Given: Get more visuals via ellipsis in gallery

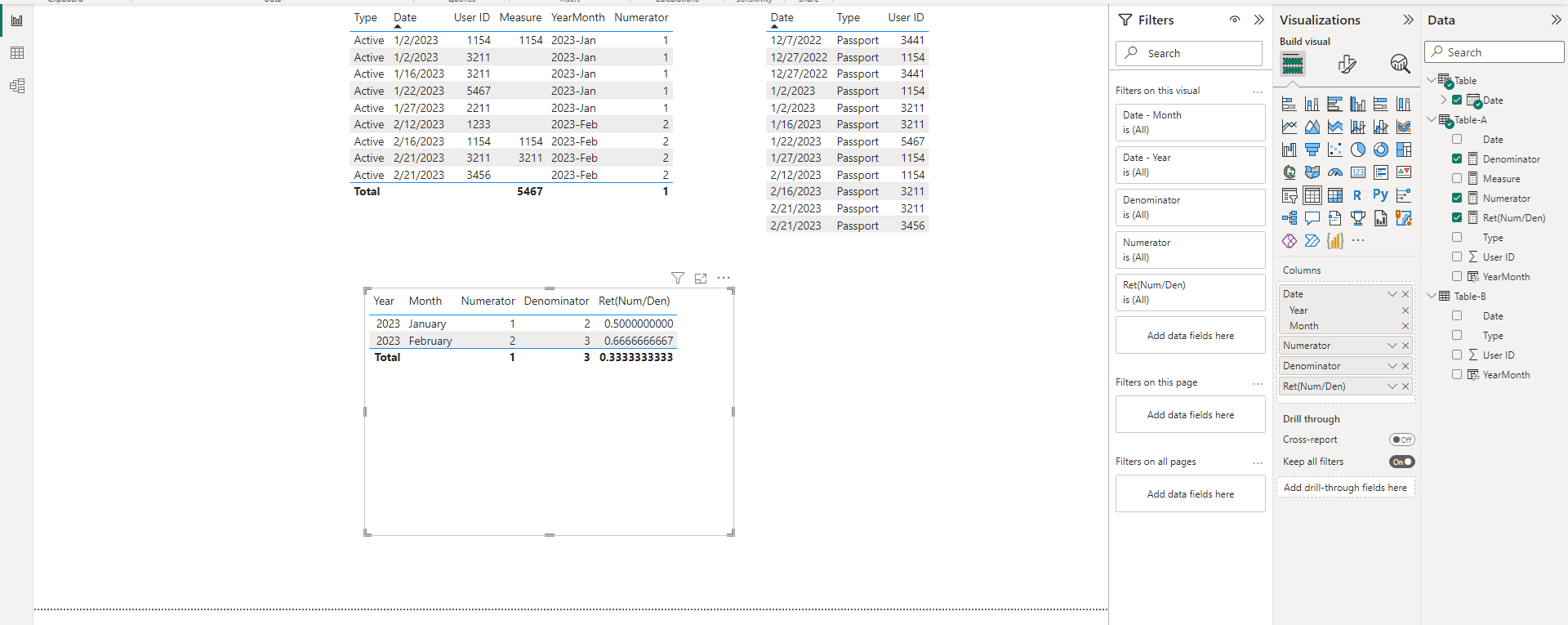Looking at the screenshot, I should 1358,240.
